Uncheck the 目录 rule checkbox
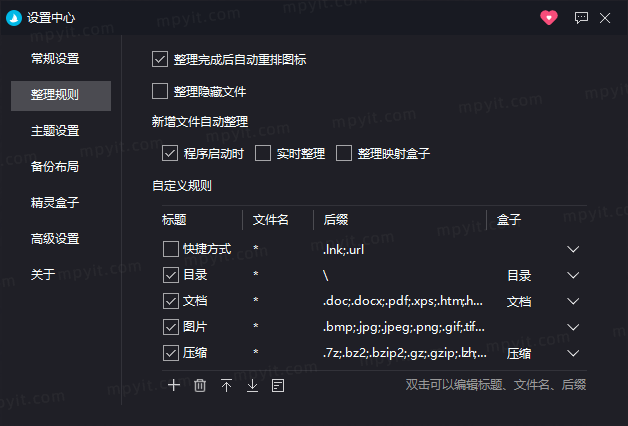628x426 pixels. (x=171, y=275)
